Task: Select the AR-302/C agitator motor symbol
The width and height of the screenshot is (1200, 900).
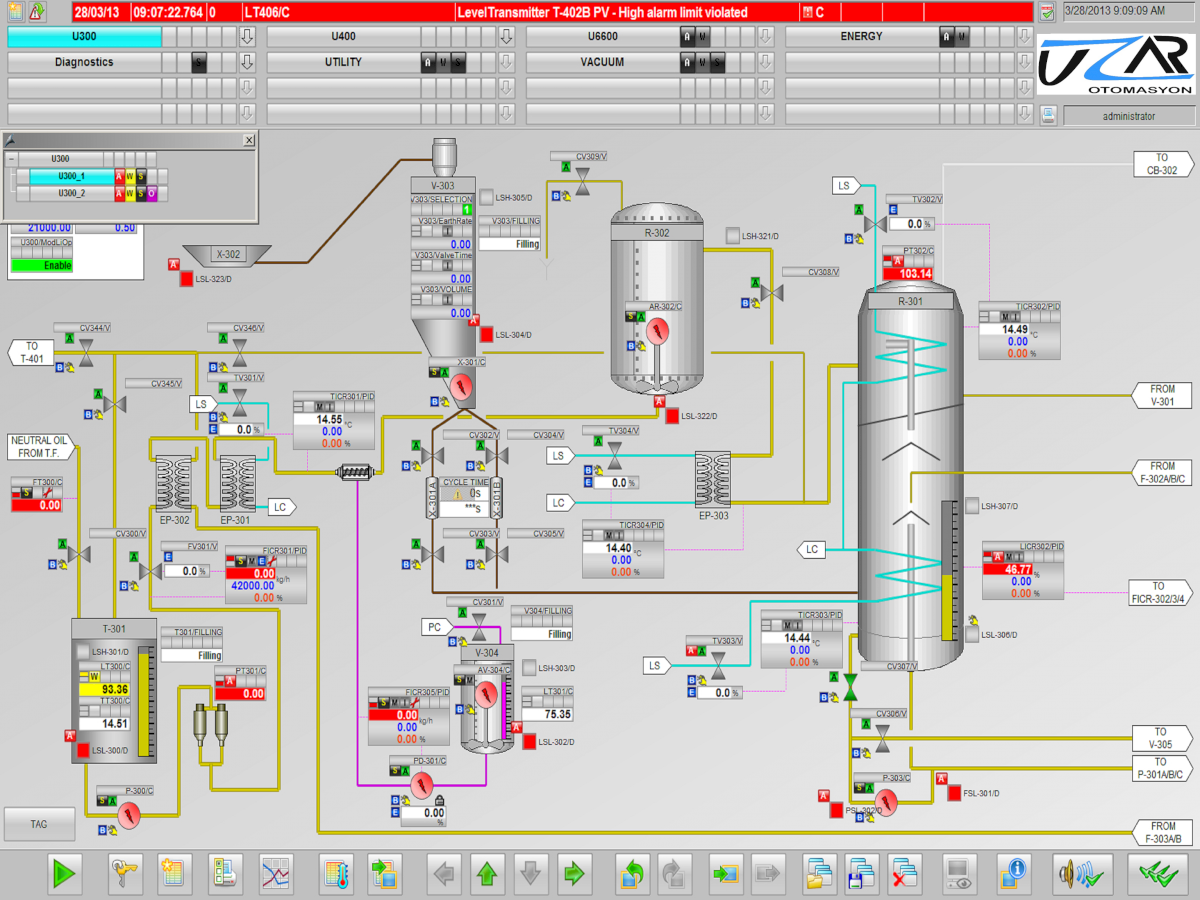Action: coord(656,331)
